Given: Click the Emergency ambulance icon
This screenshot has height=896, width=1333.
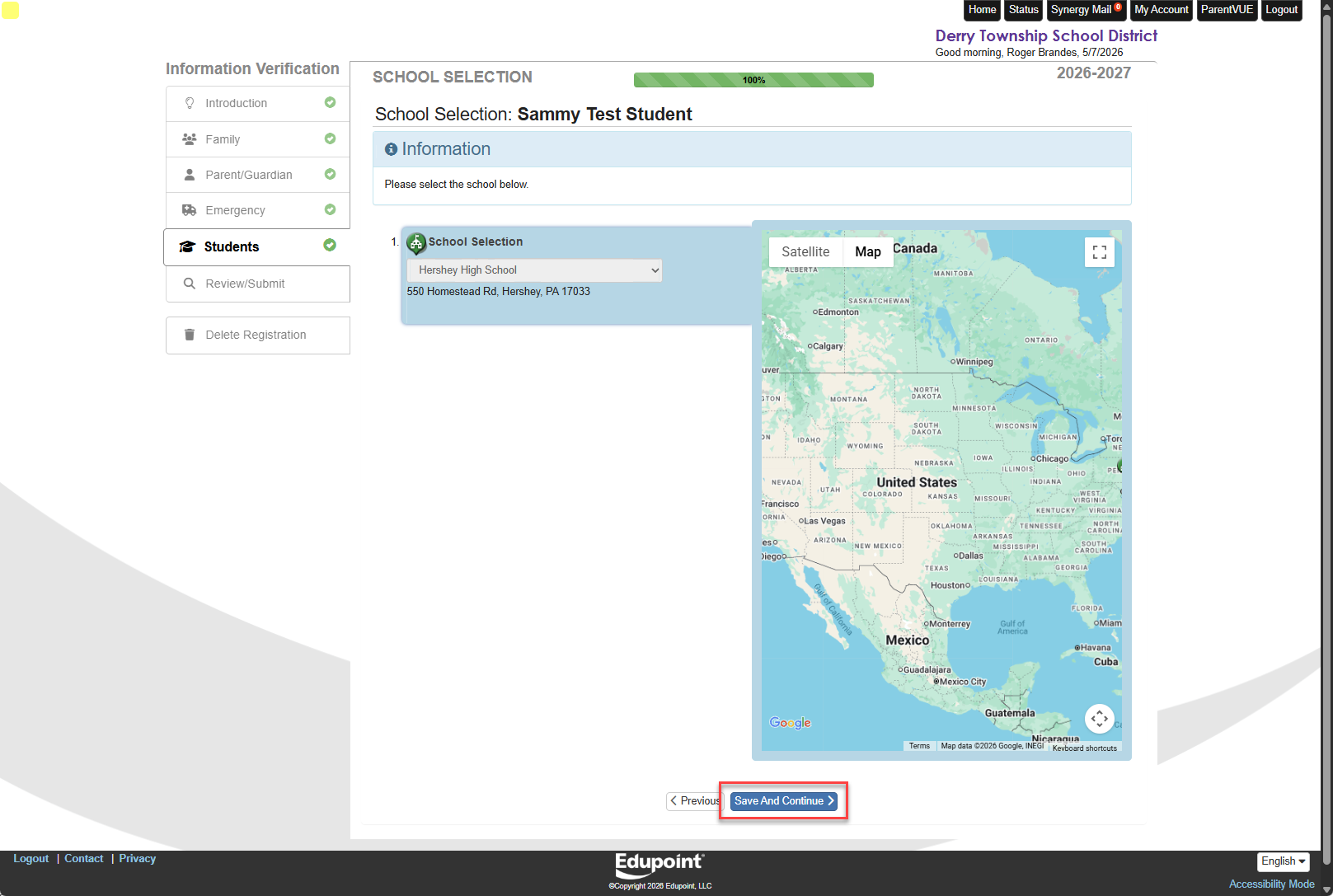Looking at the screenshot, I should pyautogui.click(x=190, y=210).
